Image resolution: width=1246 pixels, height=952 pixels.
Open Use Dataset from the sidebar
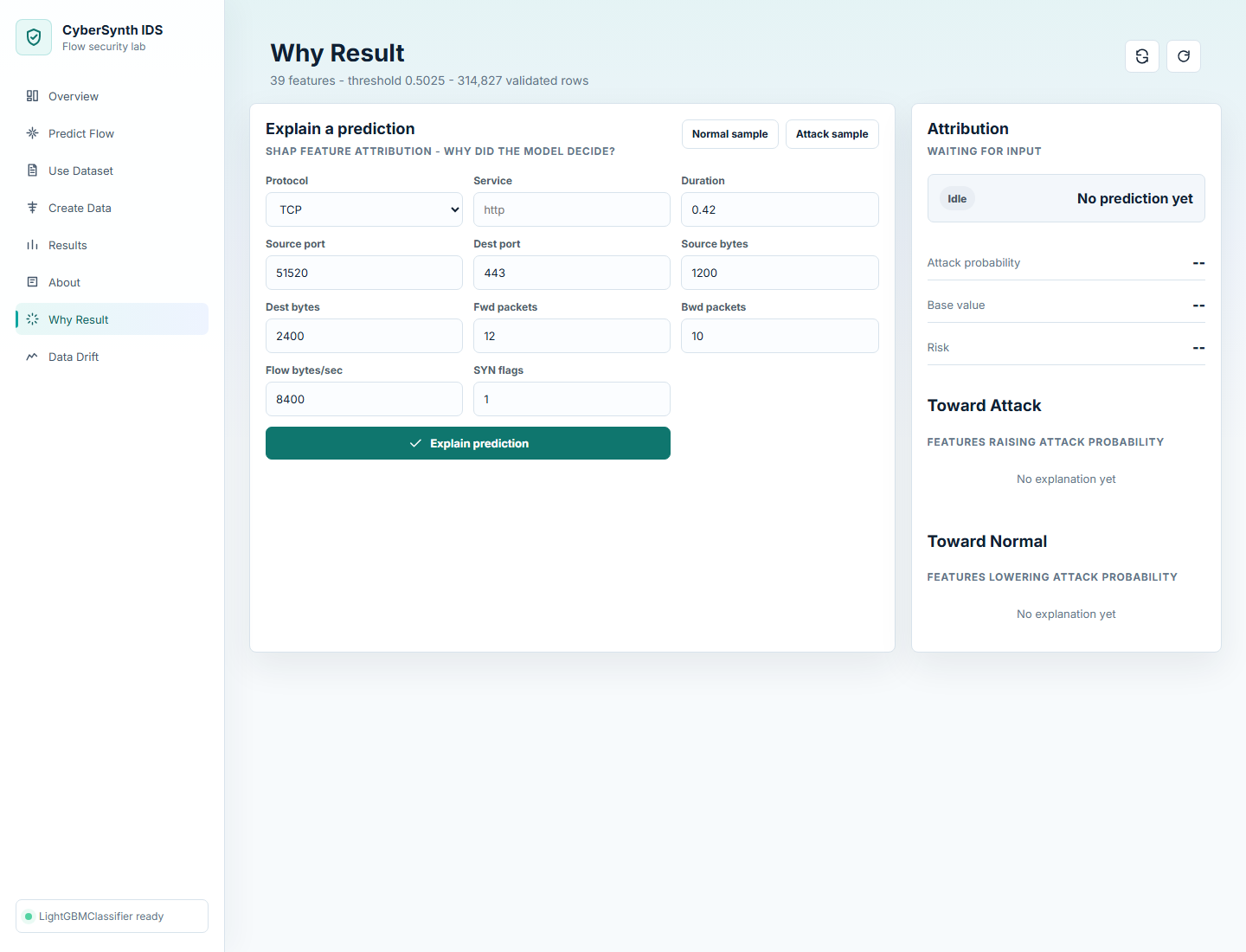[x=112, y=170]
